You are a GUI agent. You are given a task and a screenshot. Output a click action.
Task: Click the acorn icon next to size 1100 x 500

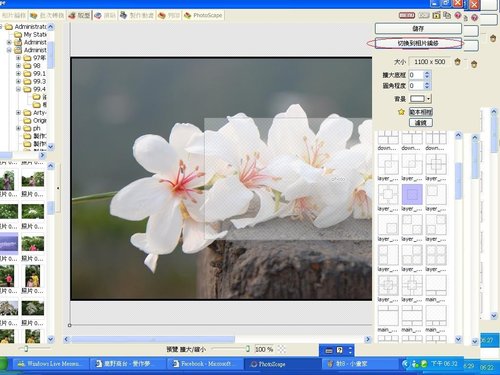pyautogui.click(x=458, y=62)
